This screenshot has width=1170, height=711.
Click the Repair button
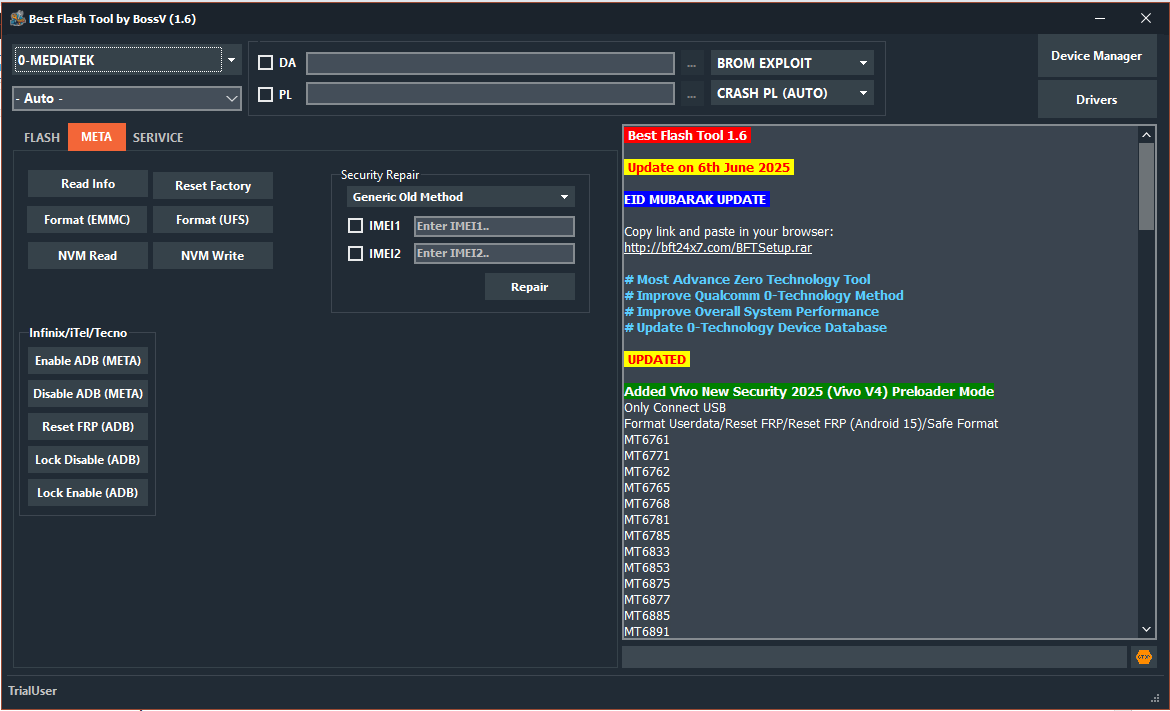pyautogui.click(x=530, y=287)
